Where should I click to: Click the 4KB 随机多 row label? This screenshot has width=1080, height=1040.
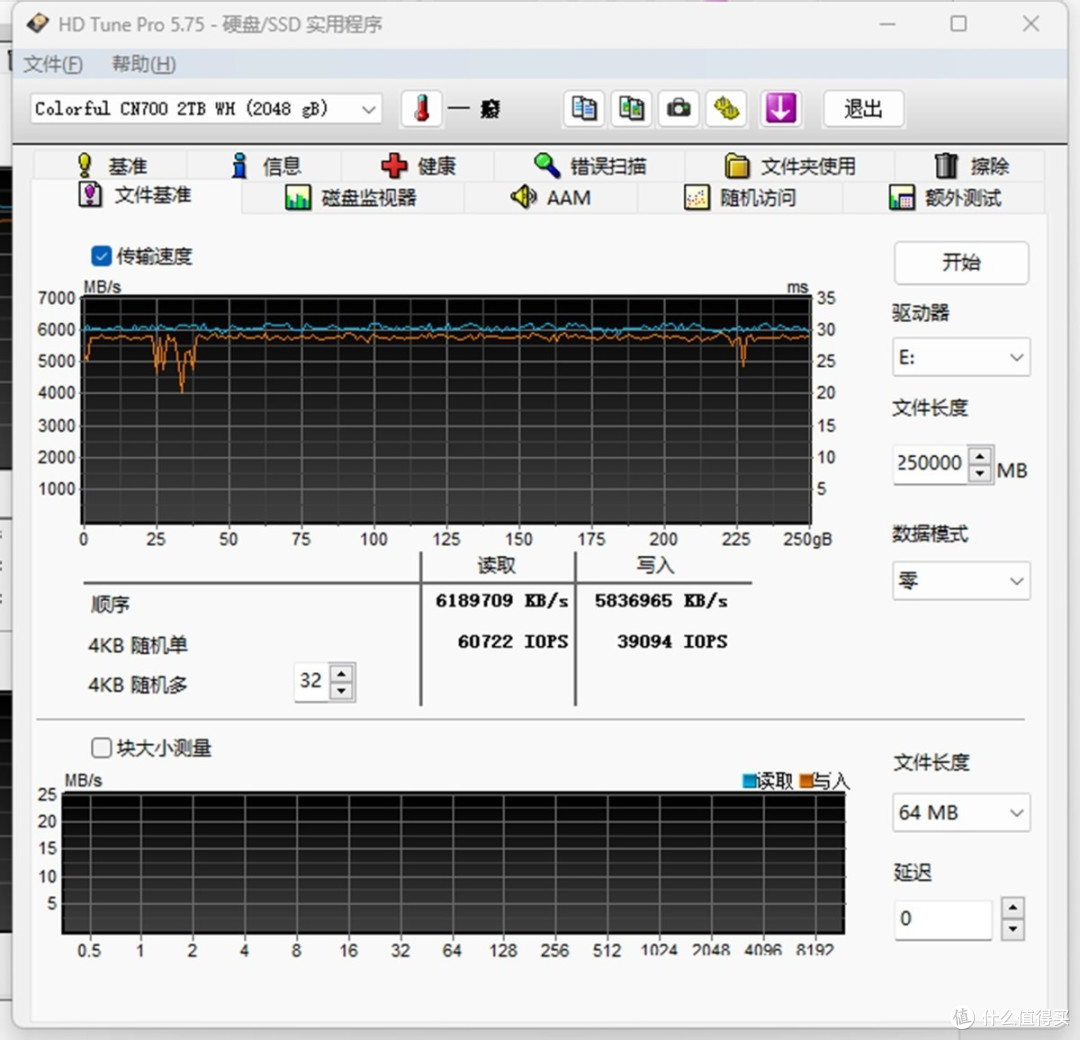pos(138,685)
